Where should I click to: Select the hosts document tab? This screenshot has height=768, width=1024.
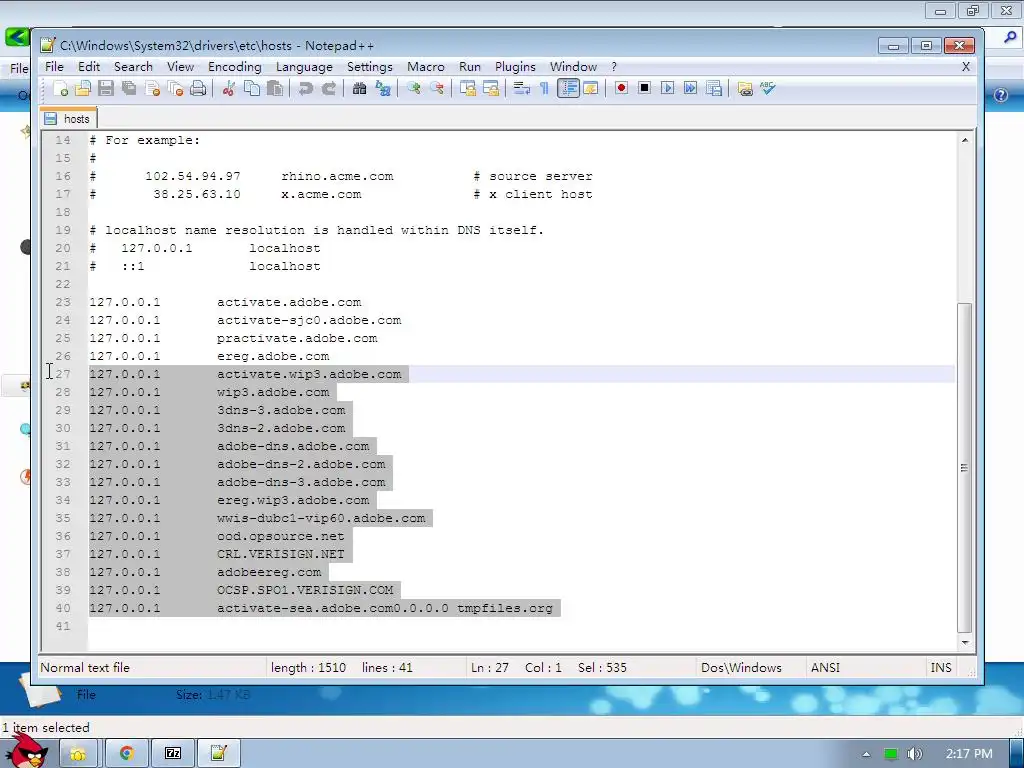tap(68, 118)
